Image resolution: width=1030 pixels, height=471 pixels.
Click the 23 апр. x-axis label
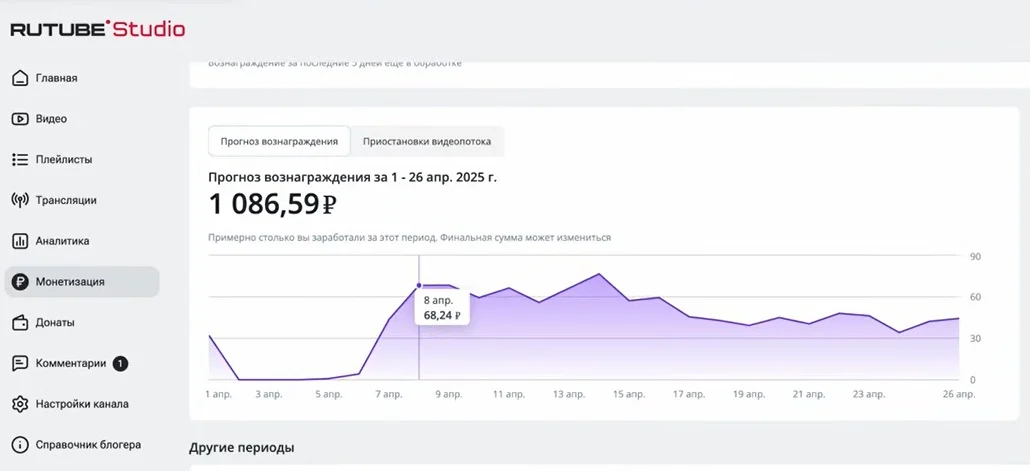[x=870, y=395]
